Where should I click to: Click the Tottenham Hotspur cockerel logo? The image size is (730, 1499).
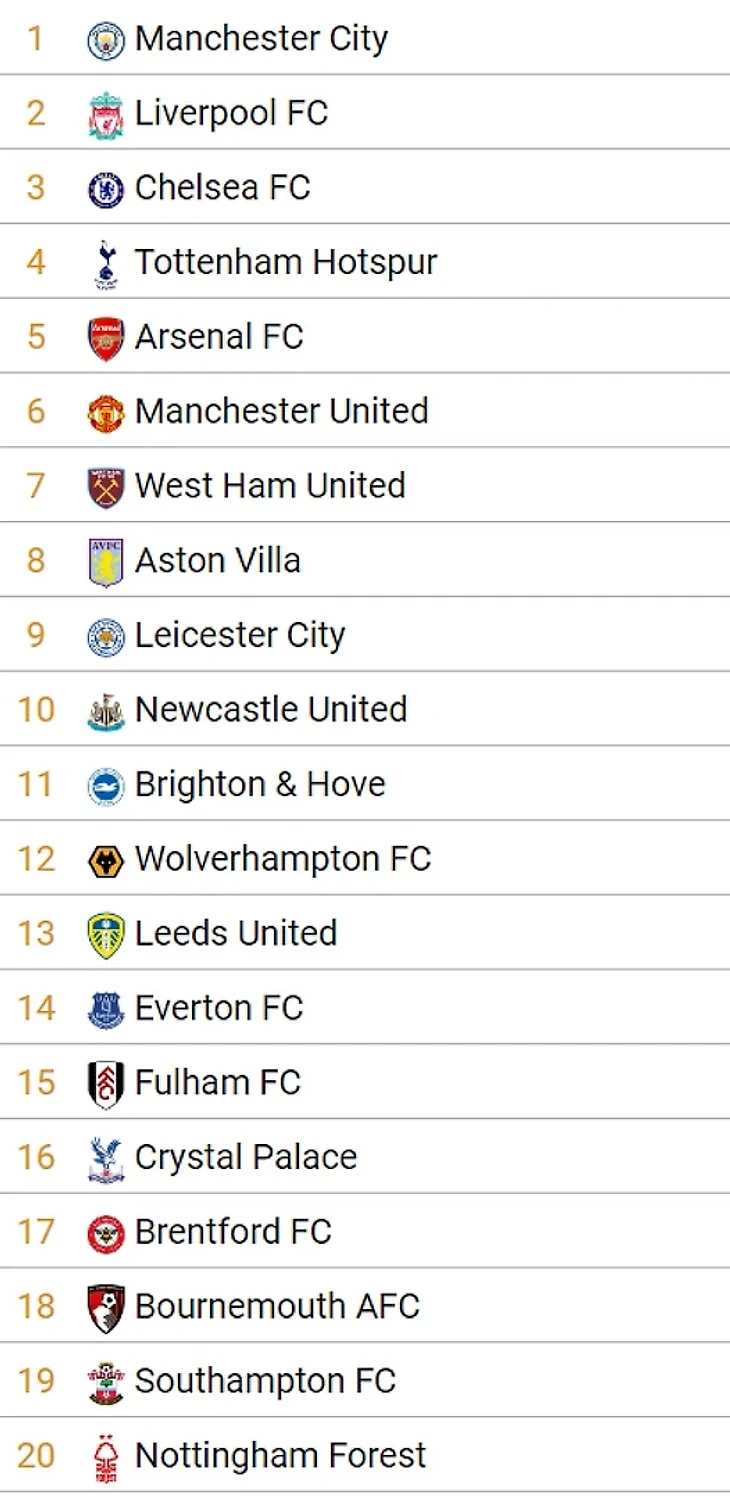pos(106,263)
